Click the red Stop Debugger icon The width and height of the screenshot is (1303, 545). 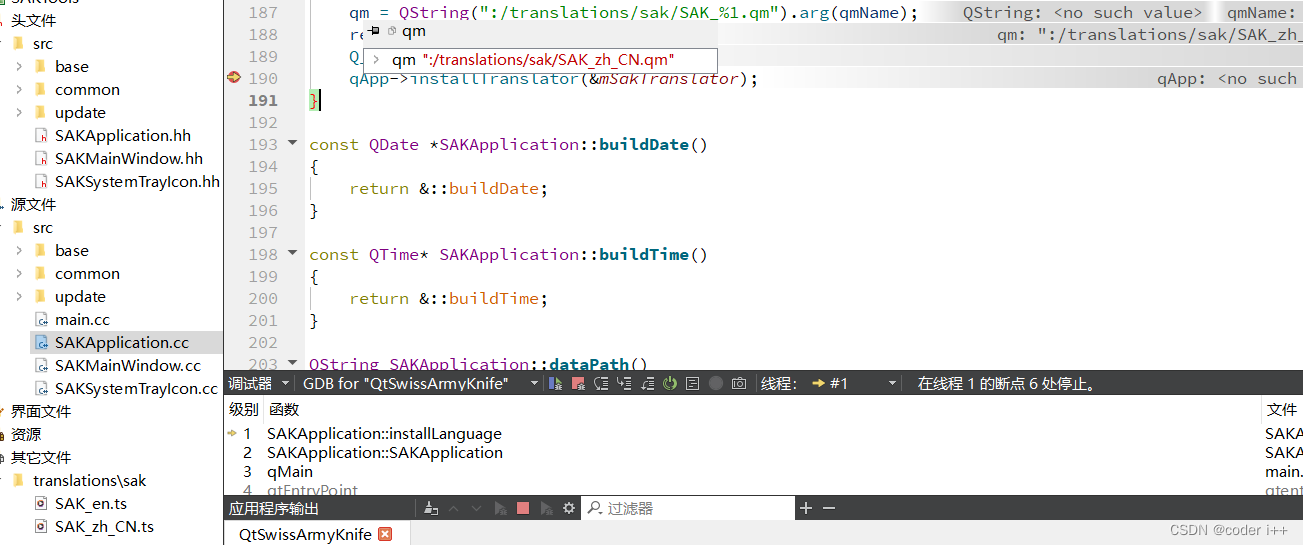tap(578, 383)
